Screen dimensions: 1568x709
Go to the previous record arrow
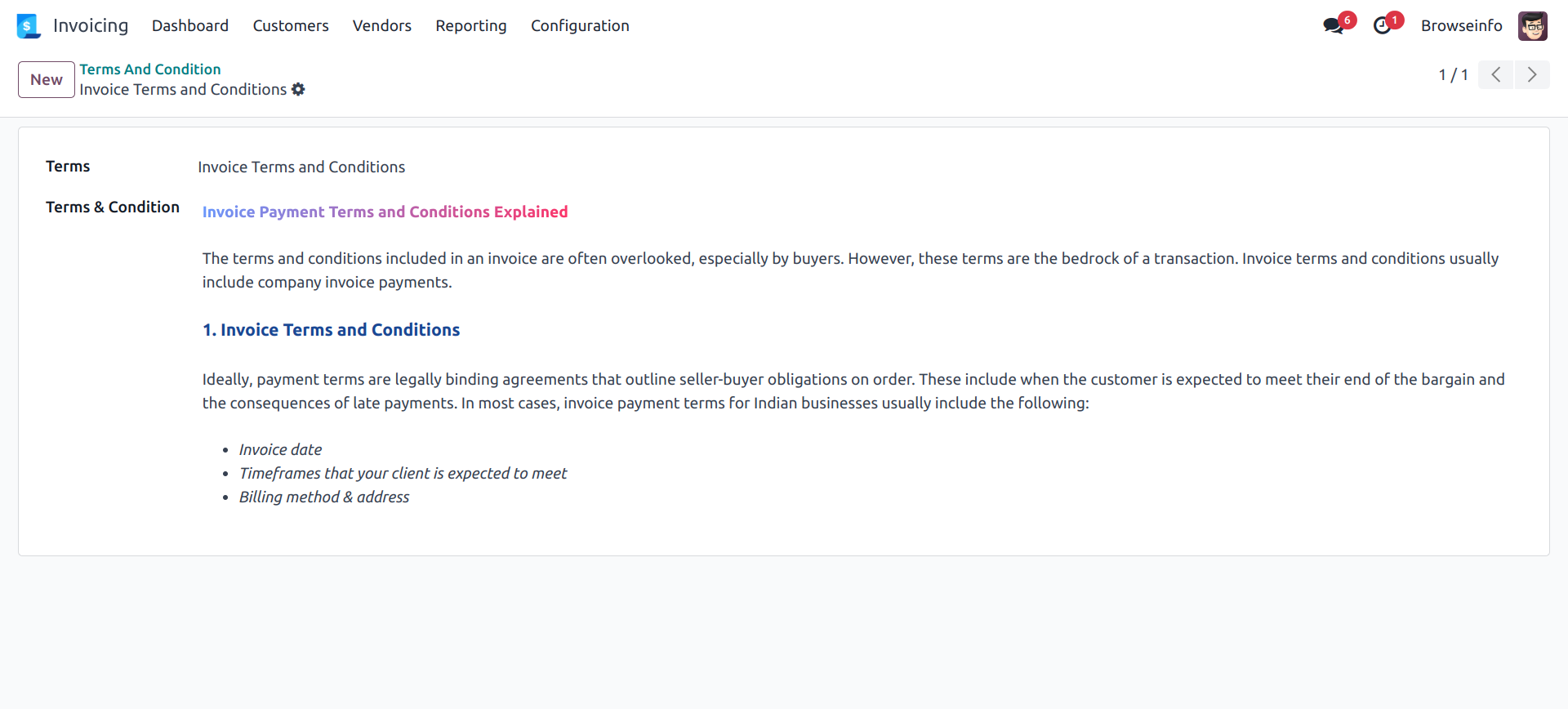tap(1495, 75)
